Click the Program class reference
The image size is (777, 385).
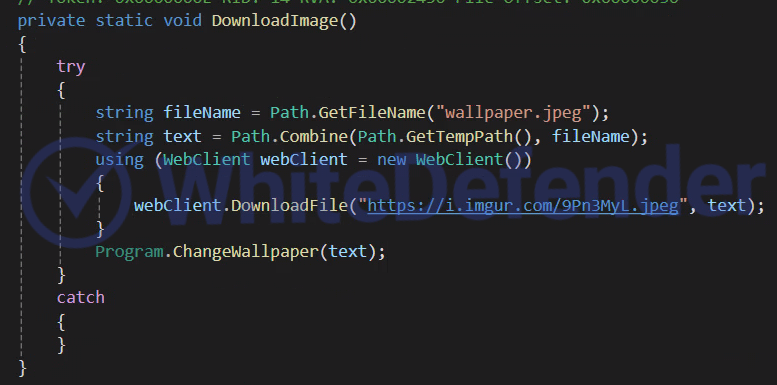point(129,252)
